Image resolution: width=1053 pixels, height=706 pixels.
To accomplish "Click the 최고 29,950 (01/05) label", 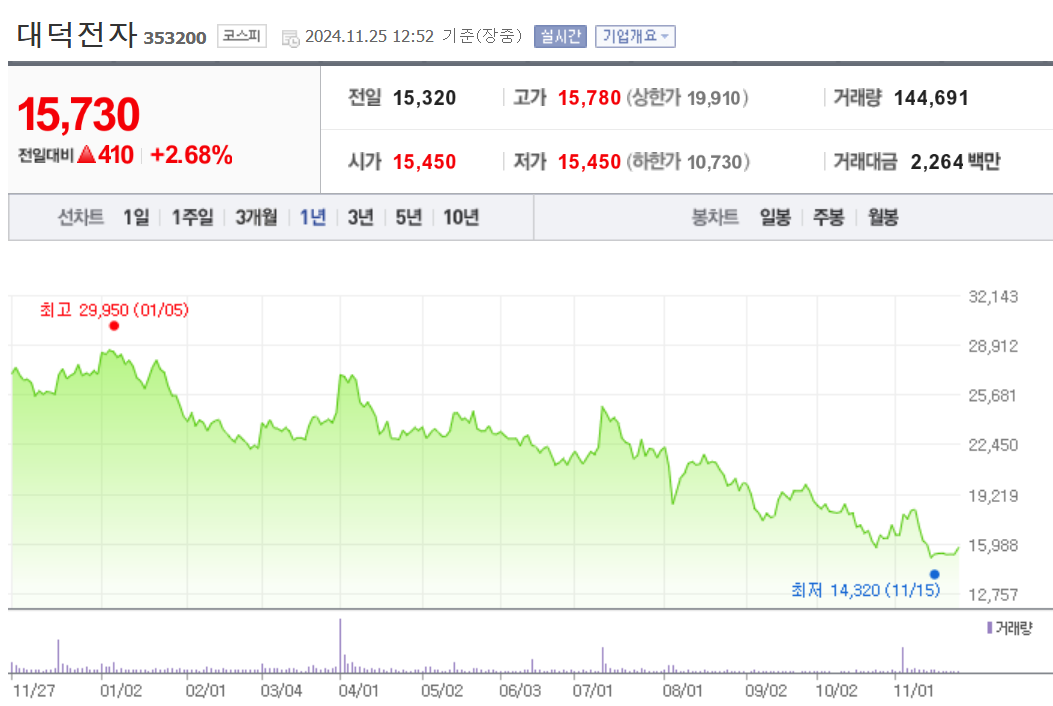I will click(x=114, y=310).
